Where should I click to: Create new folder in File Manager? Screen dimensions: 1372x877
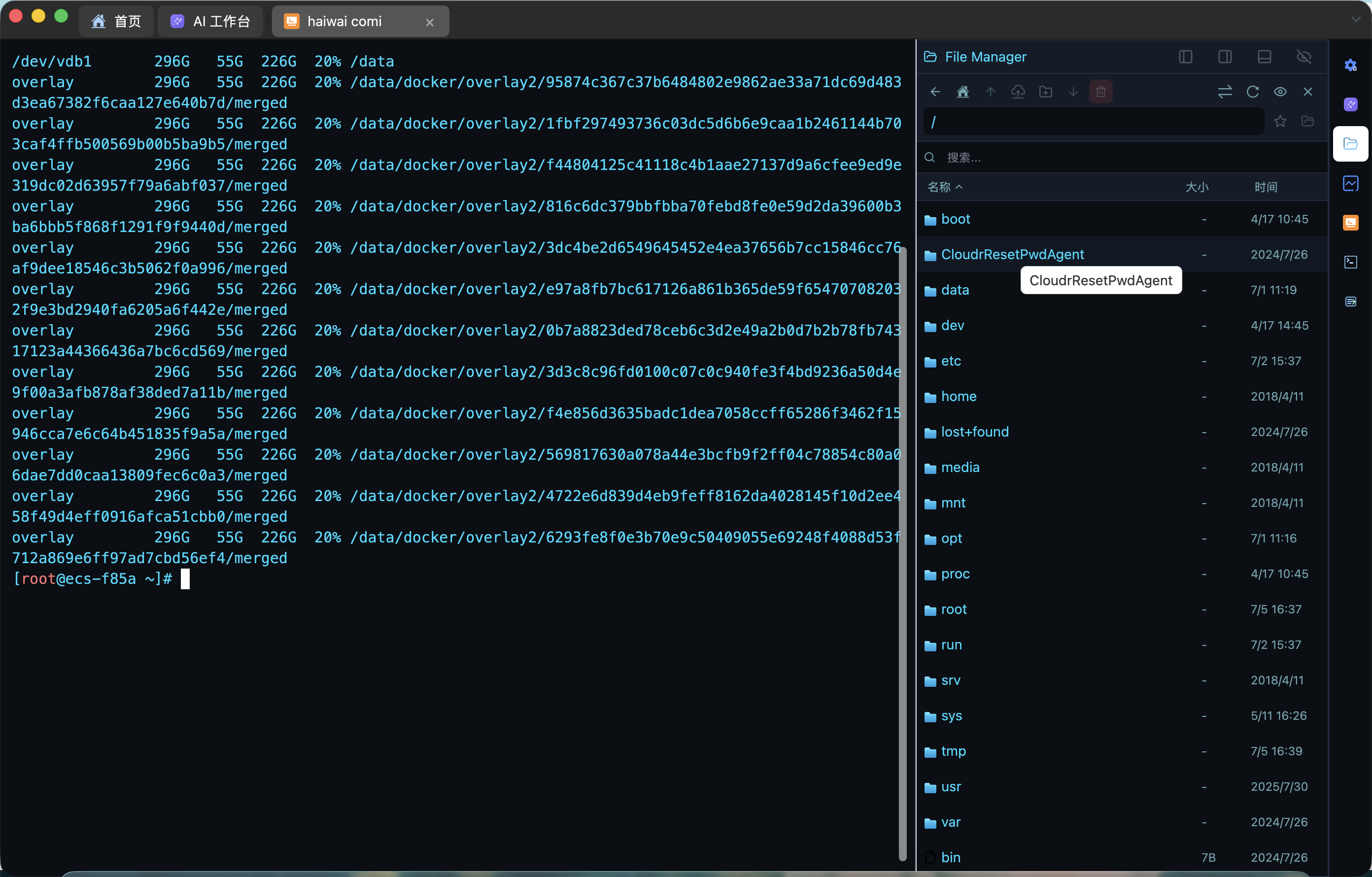[x=1046, y=92]
